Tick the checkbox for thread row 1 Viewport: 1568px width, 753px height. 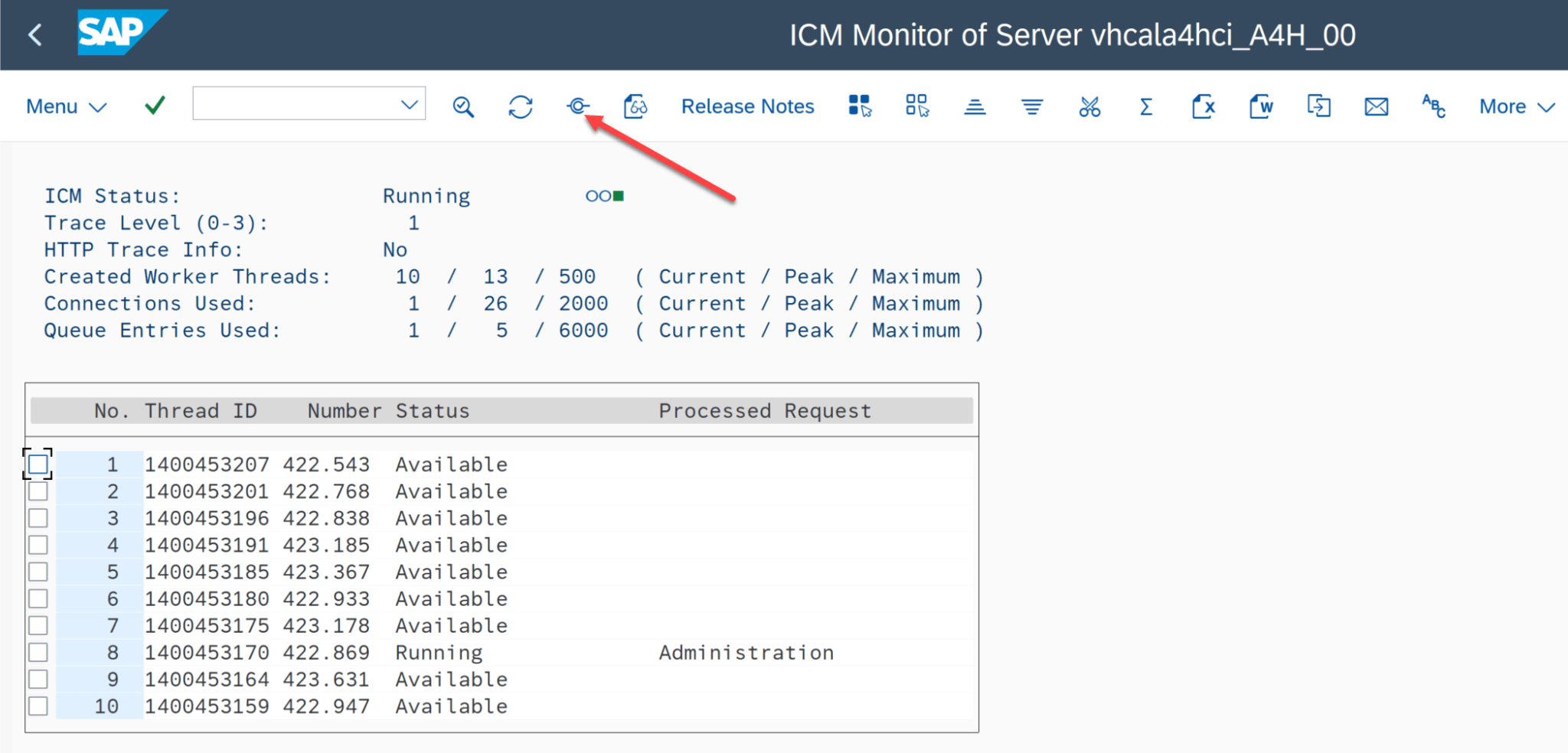click(x=37, y=464)
